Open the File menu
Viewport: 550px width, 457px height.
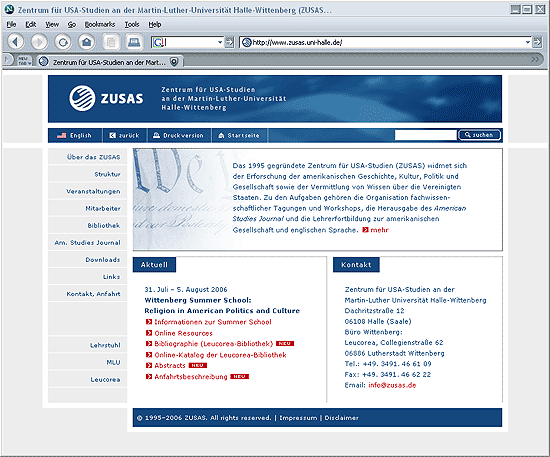pos(11,24)
